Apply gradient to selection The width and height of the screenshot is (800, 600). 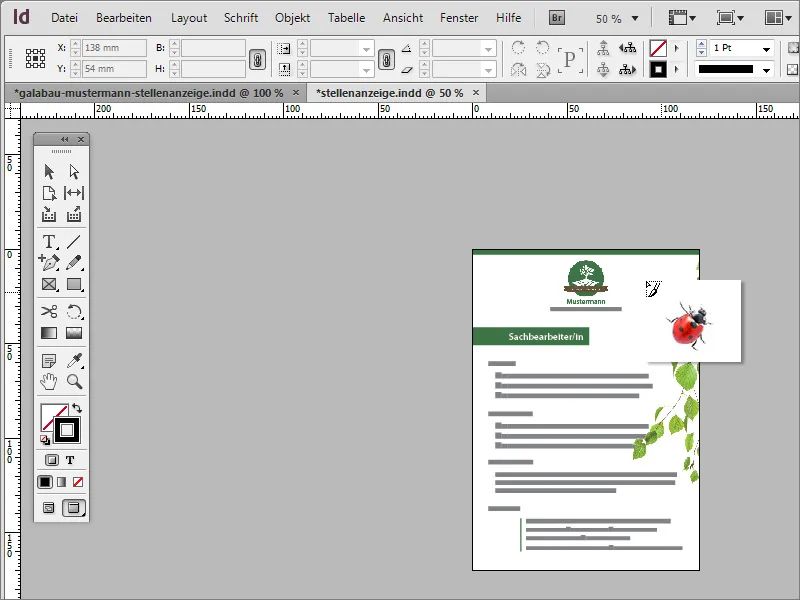click(x=61, y=482)
